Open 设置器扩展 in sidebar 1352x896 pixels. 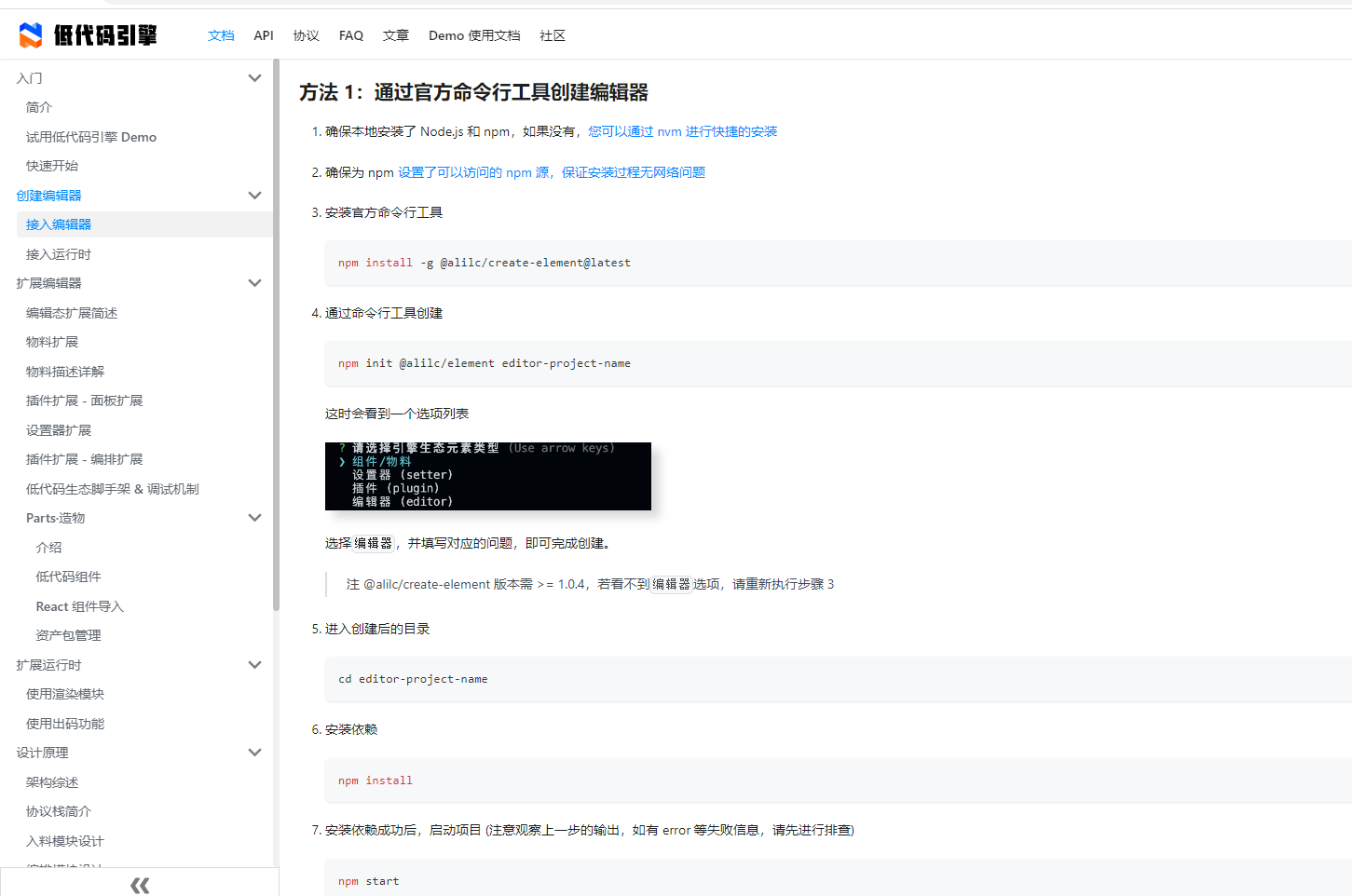coord(59,430)
